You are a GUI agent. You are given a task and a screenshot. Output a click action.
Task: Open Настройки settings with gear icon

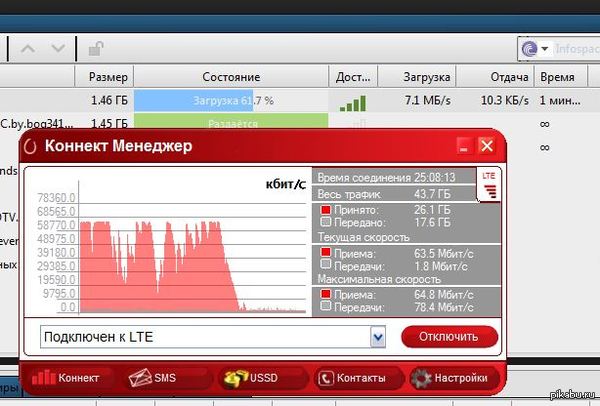coord(452,378)
